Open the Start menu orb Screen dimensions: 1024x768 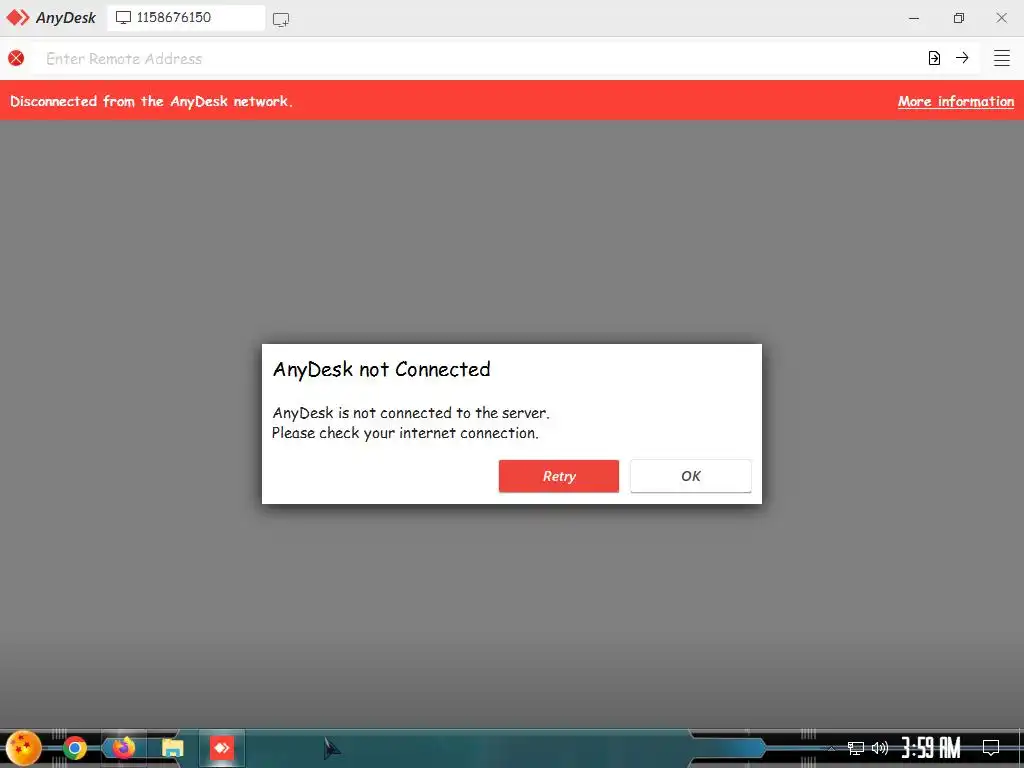(x=24, y=748)
